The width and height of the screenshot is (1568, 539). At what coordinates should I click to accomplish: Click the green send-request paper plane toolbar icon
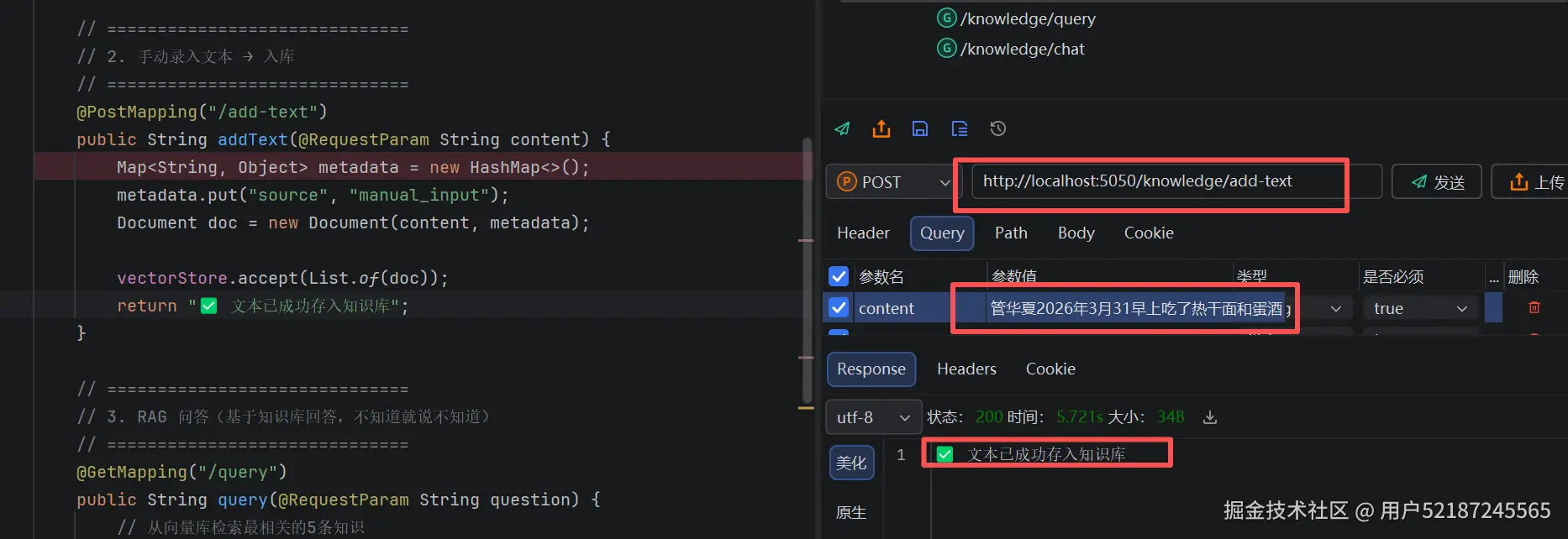pos(842,128)
